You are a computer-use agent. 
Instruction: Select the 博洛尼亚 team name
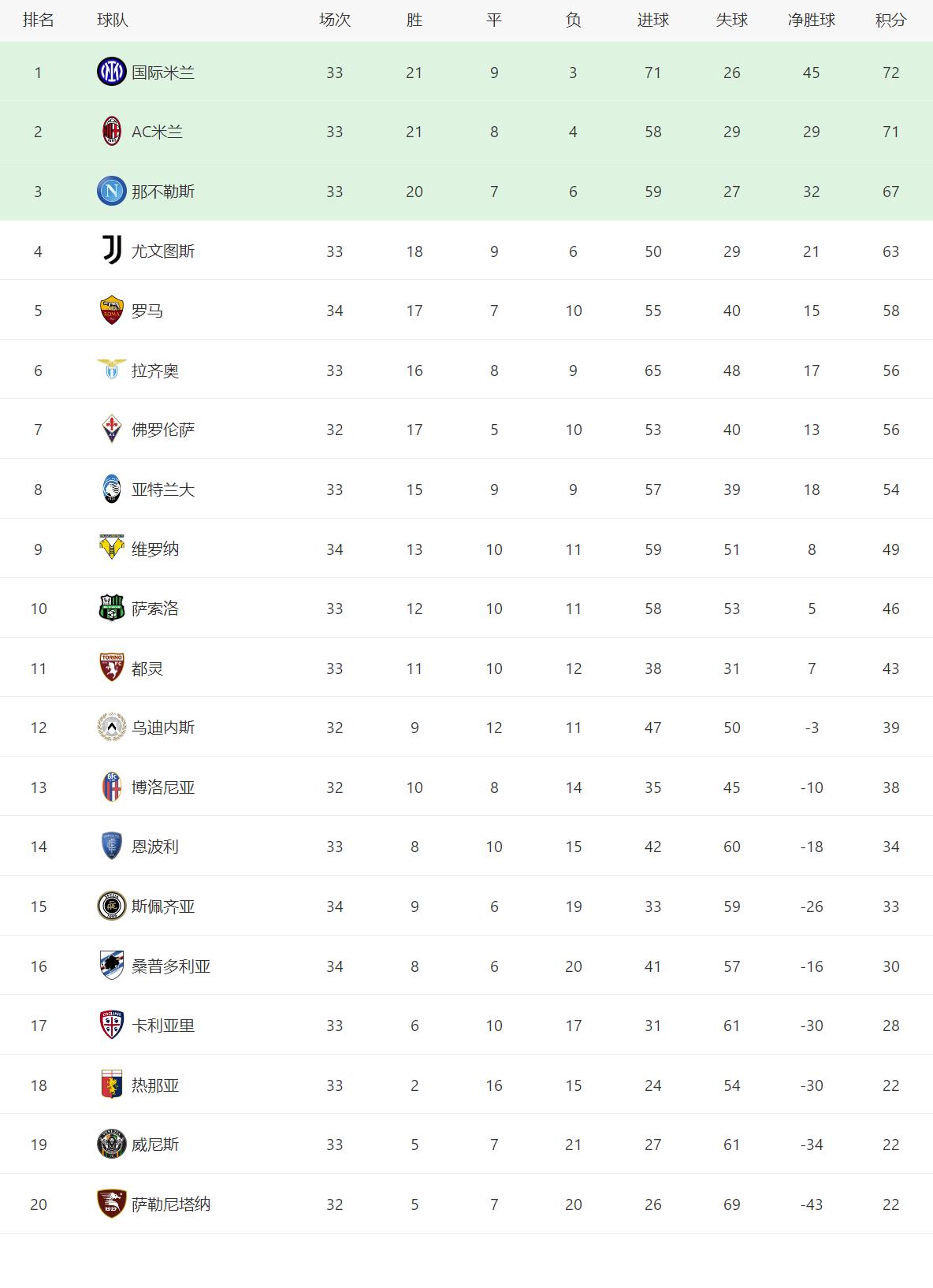click(x=163, y=787)
